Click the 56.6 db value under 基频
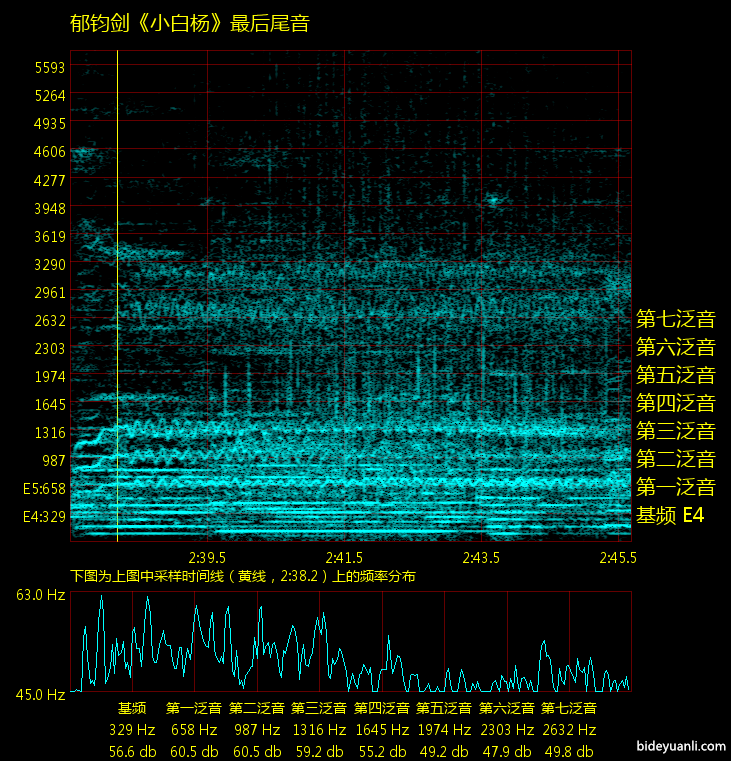The width and height of the screenshot is (731, 761). [133, 751]
